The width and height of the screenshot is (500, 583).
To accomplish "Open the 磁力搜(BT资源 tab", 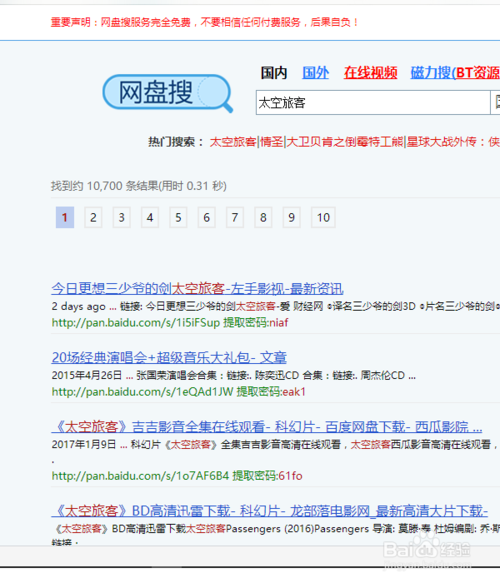I will (455, 73).
